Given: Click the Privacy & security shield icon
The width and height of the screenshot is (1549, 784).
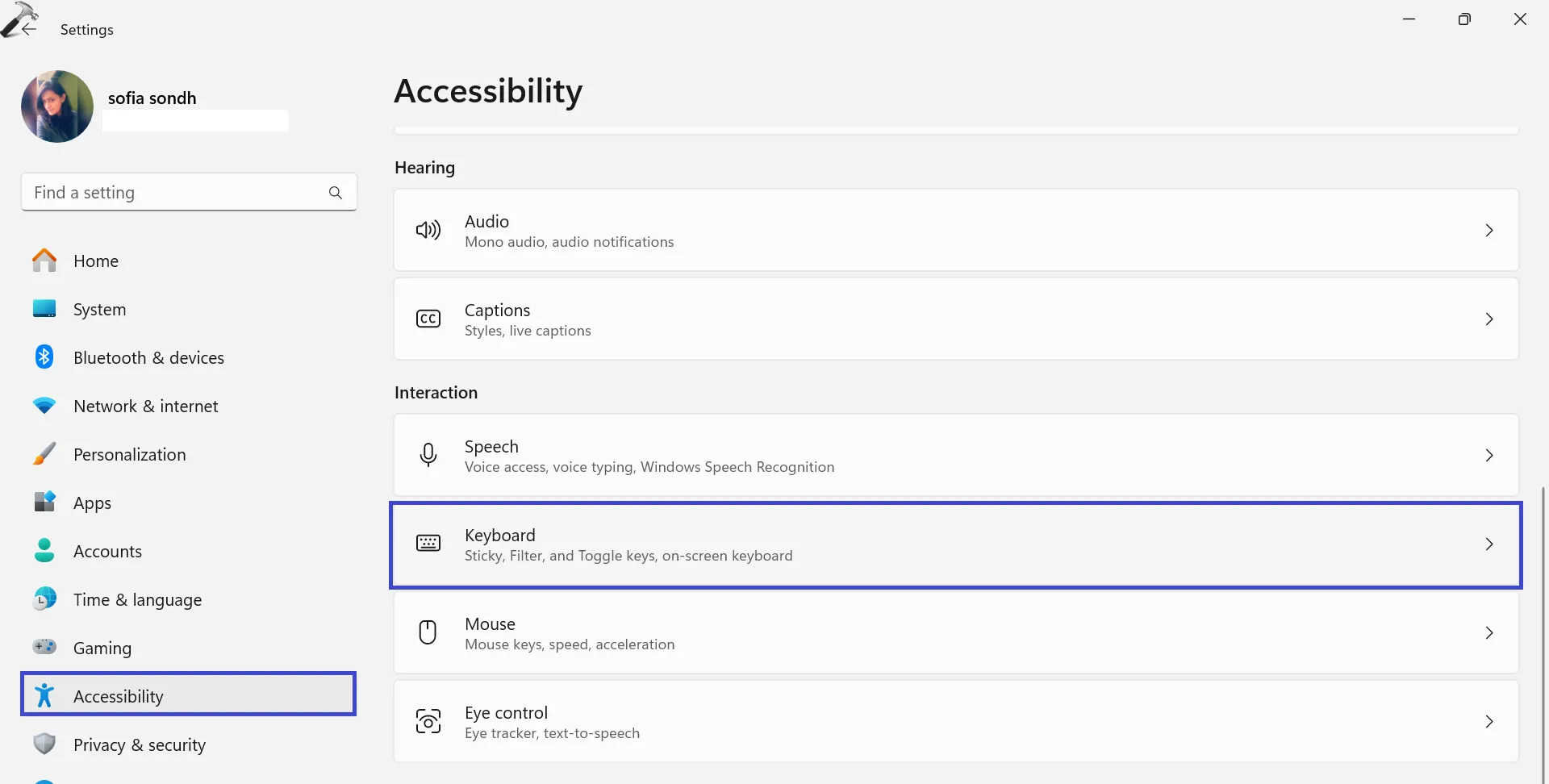Looking at the screenshot, I should coord(44,744).
